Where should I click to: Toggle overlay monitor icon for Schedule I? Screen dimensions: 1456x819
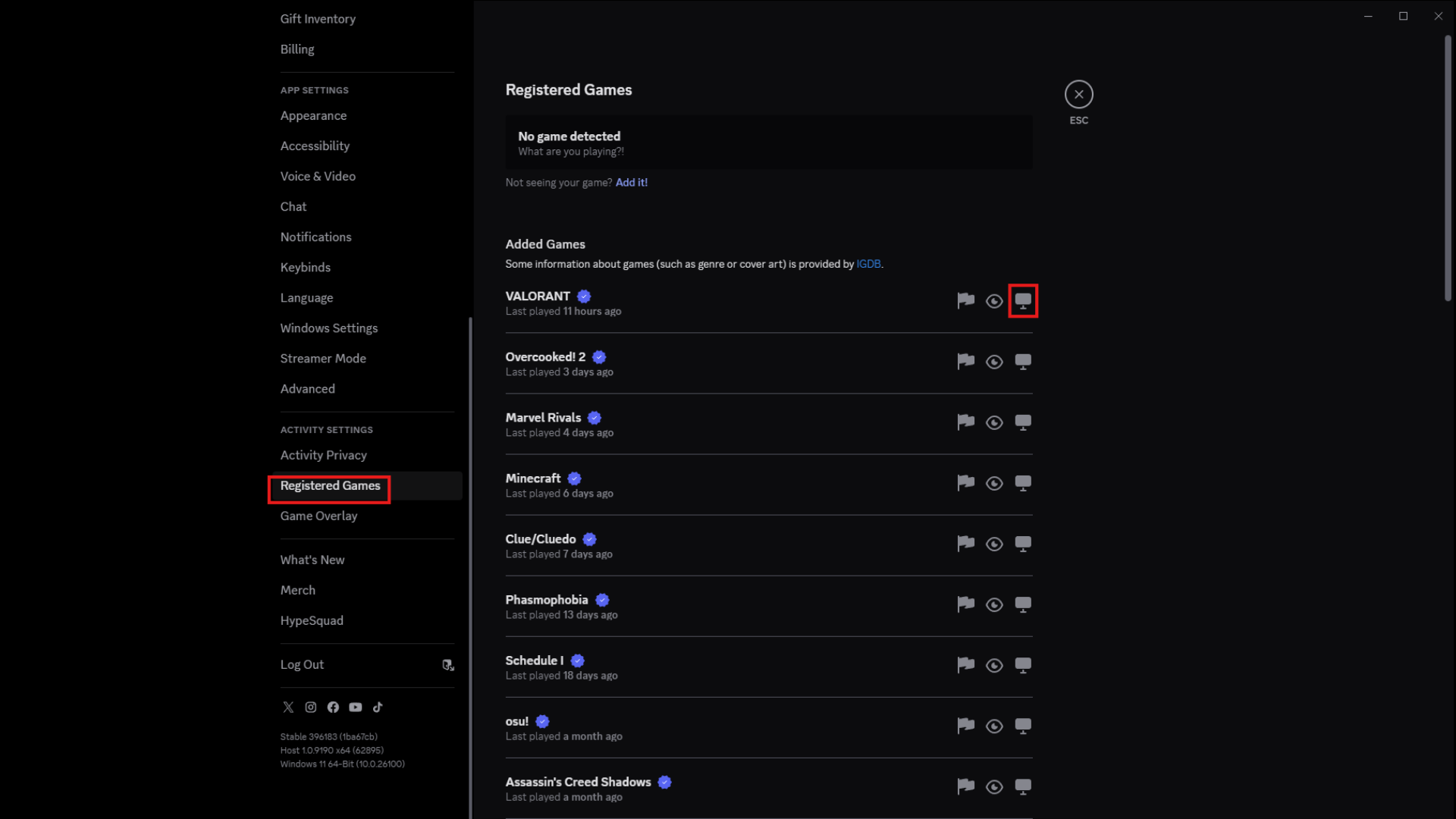[1023, 665]
